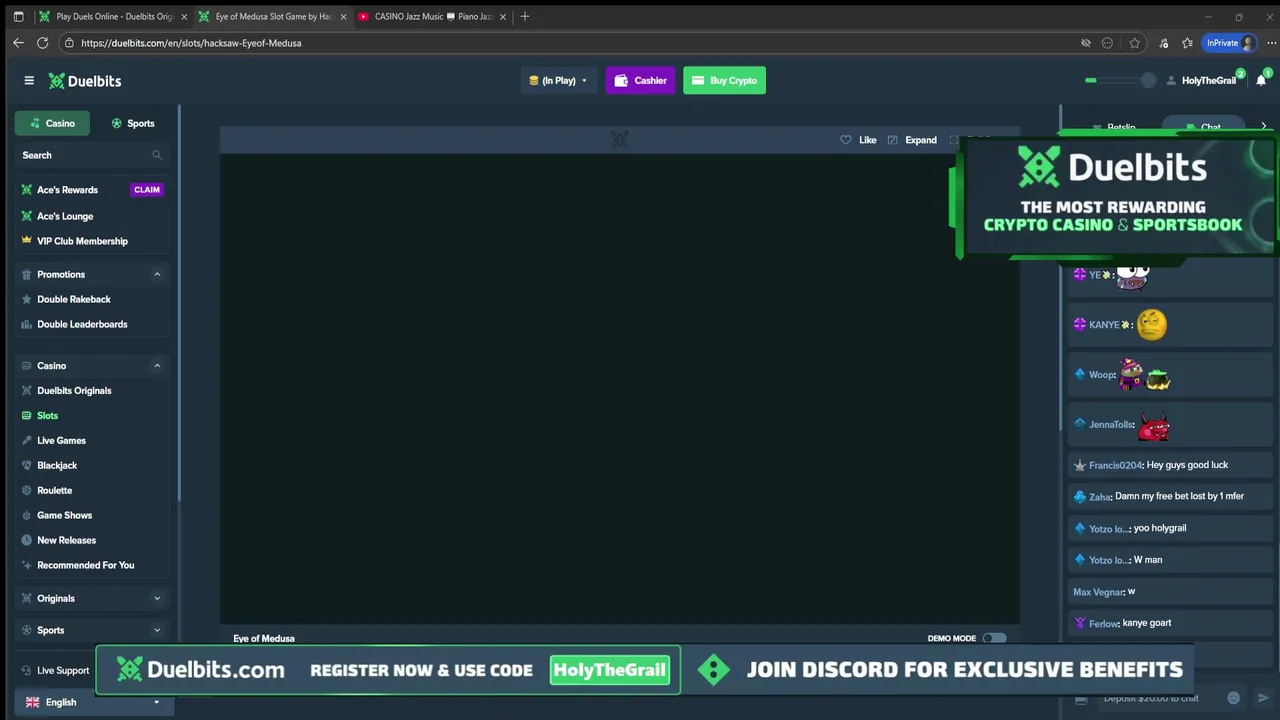Switch to the Chat tab
Image resolution: width=1280 pixels, height=720 pixels.
point(1203,127)
